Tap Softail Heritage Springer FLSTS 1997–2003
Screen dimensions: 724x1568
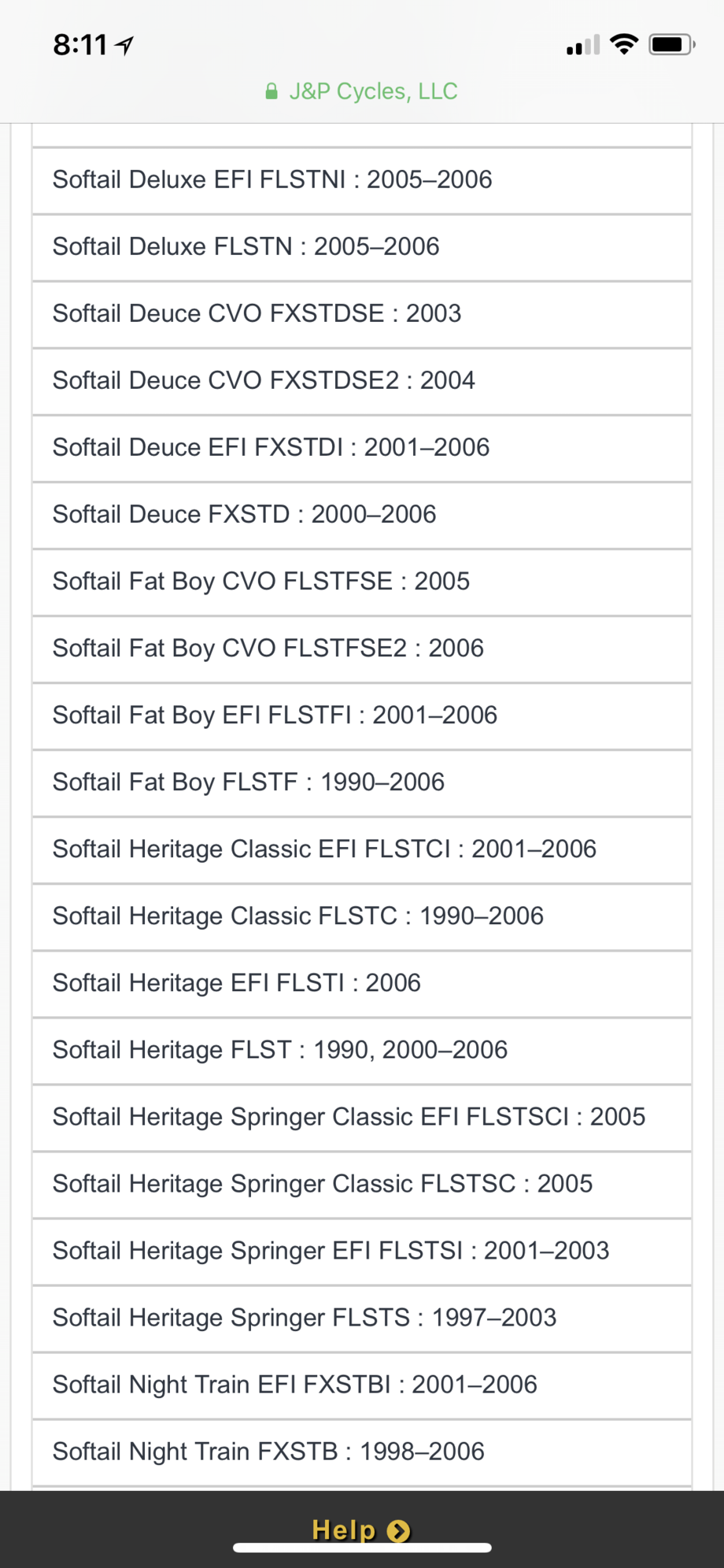(362, 1318)
